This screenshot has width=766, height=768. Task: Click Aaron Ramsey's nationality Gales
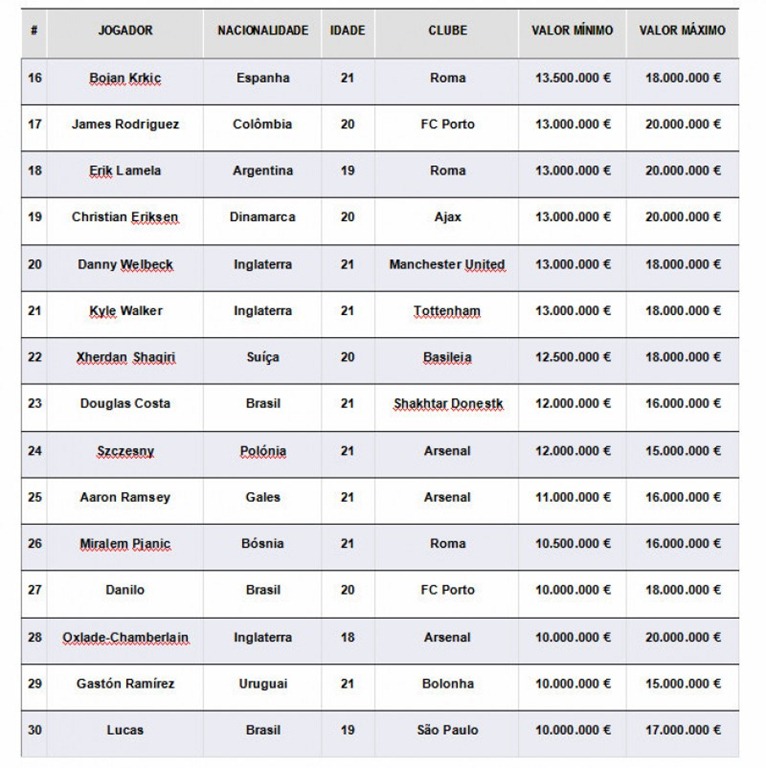pyautogui.click(x=263, y=498)
